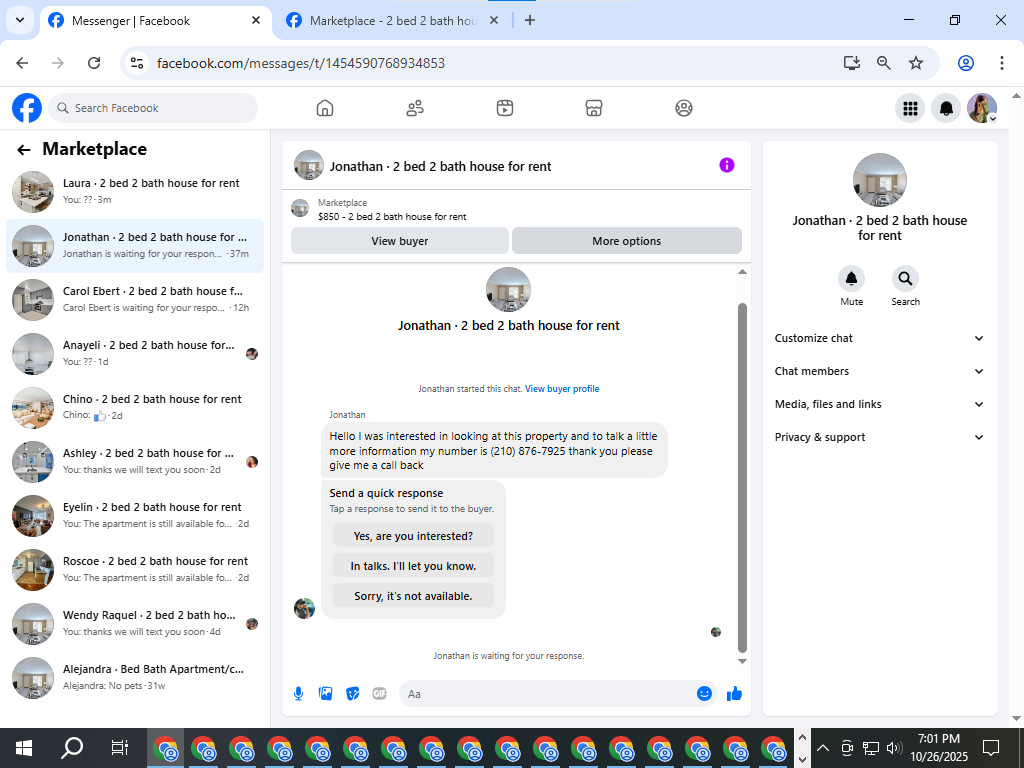This screenshot has height=768, width=1024.
Task: Follow the View buyer profile link
Action: click(562, 389)
